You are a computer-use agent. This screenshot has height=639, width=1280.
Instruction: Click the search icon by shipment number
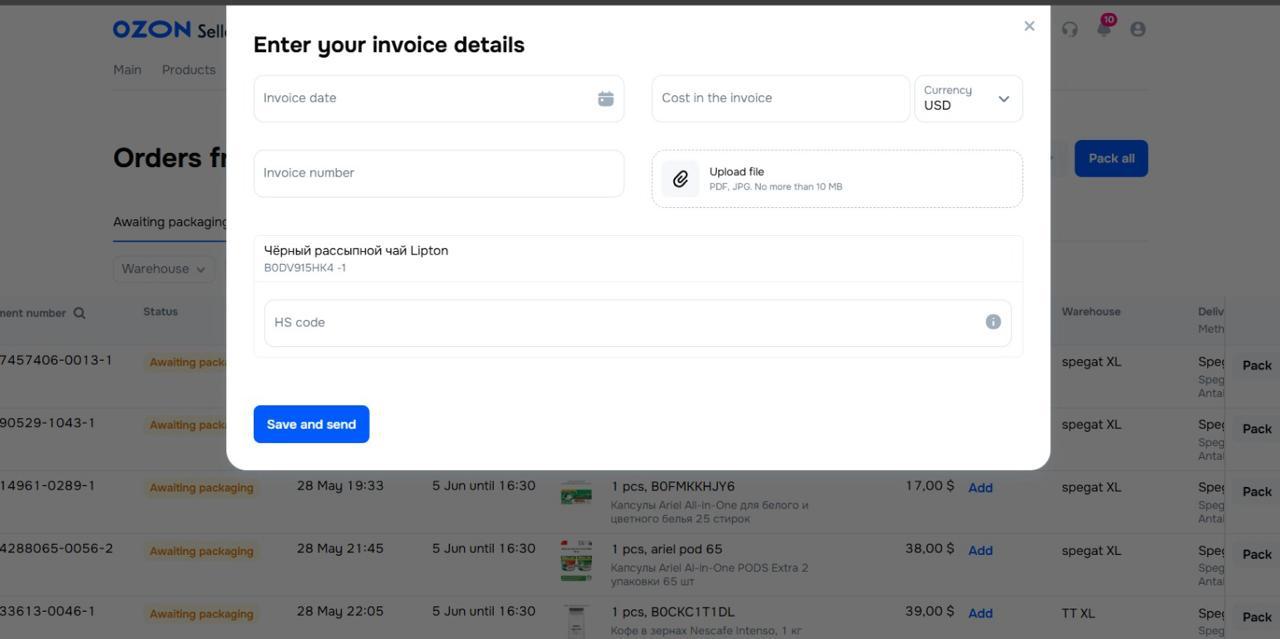[79, 313]
